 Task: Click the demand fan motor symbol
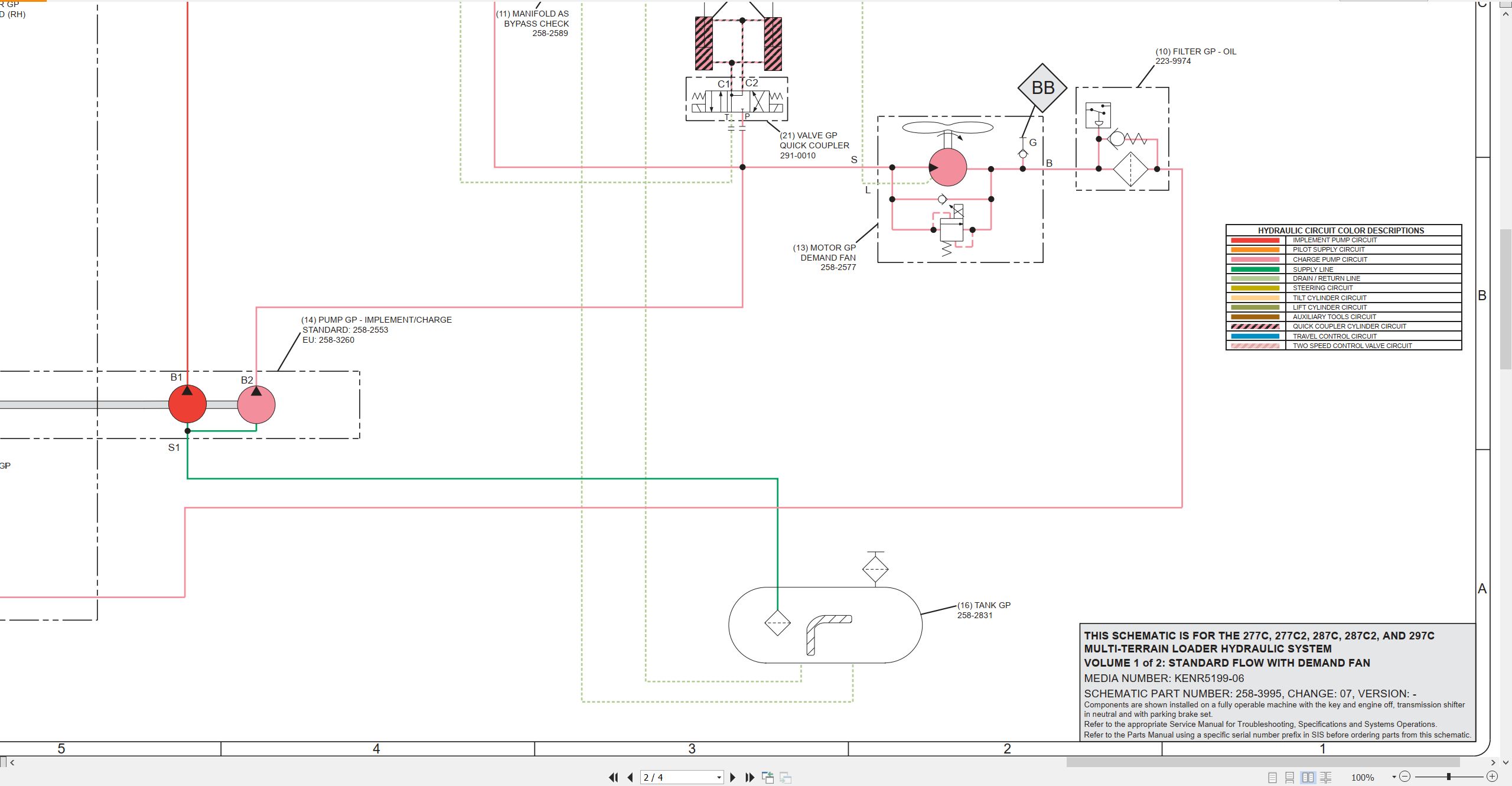click(x=947, y=167)
